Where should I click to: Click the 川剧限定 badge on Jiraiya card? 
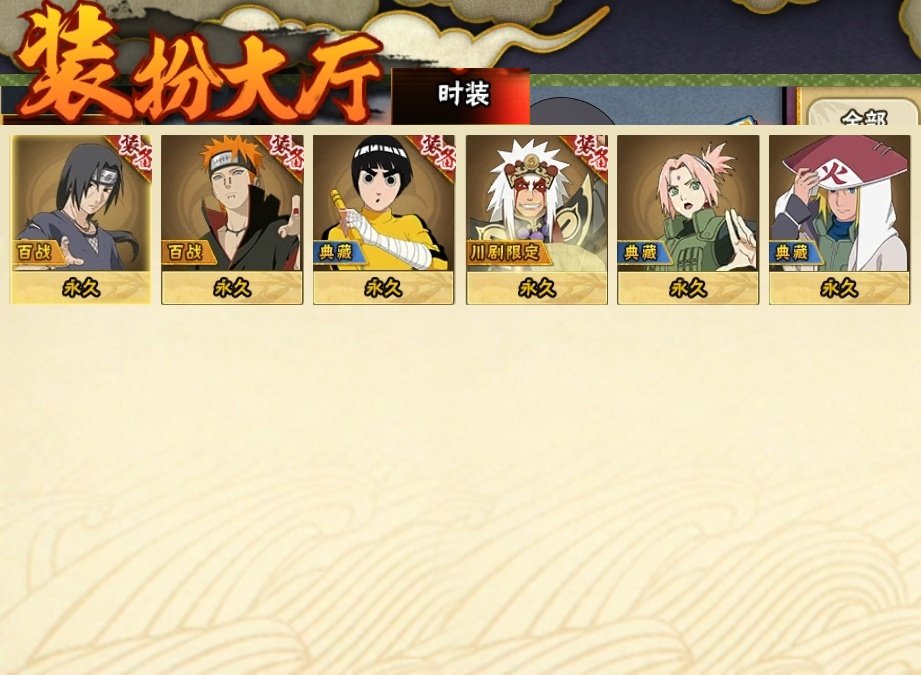click(x=507, y=253)
